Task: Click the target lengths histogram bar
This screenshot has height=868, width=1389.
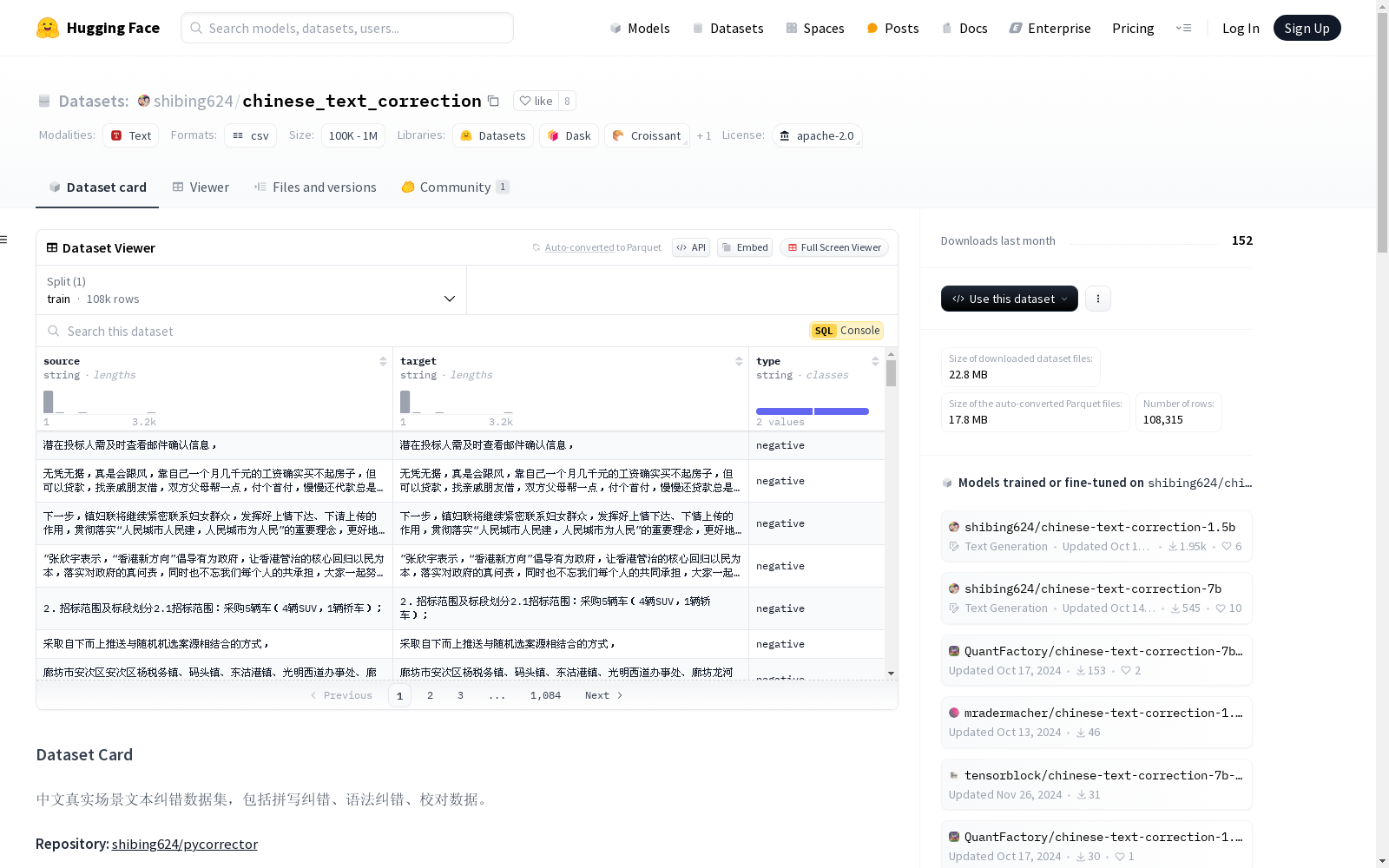Action: [405, 402]
